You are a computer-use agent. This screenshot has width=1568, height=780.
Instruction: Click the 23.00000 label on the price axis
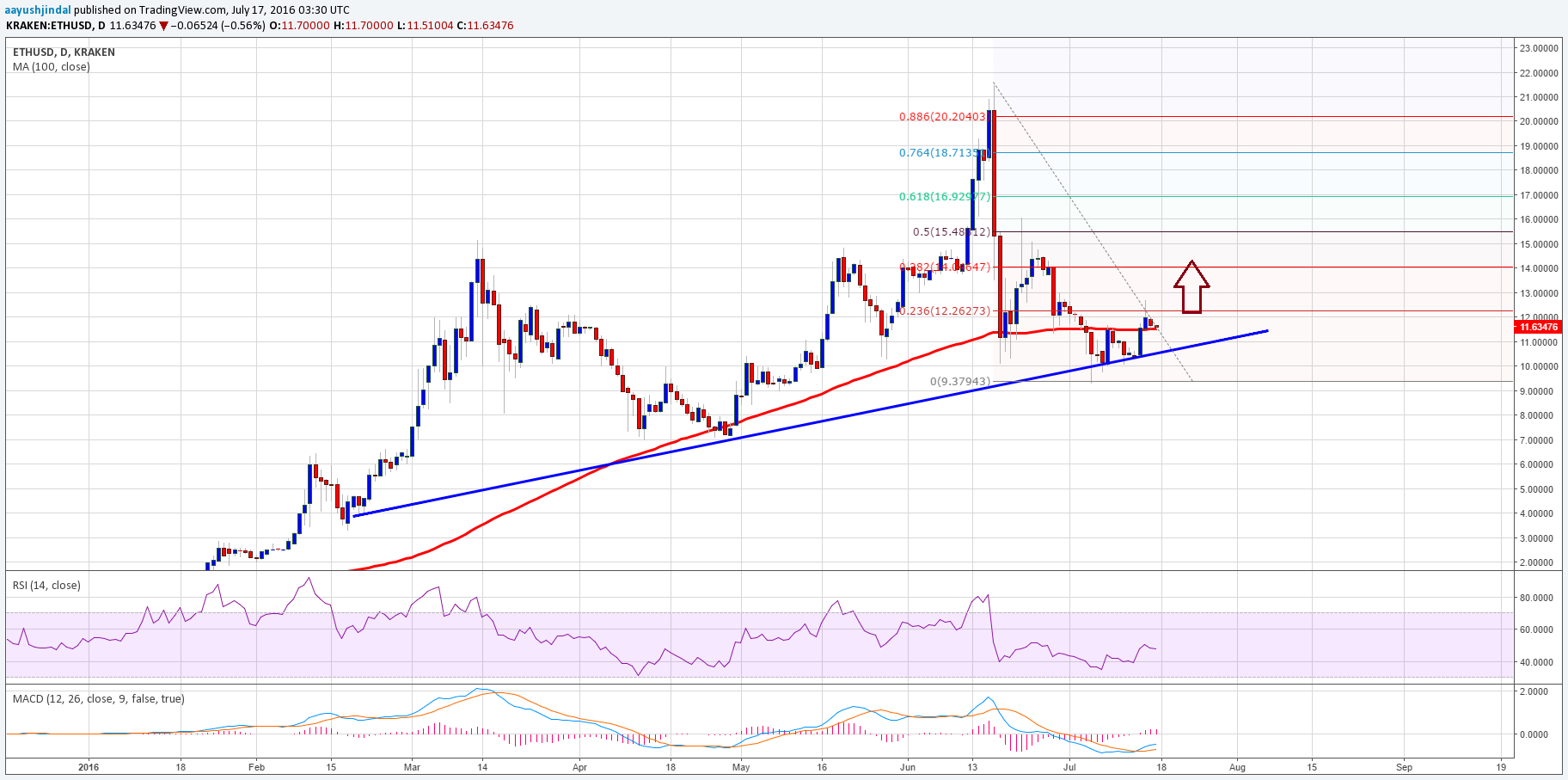click(x=1539, y=48)
